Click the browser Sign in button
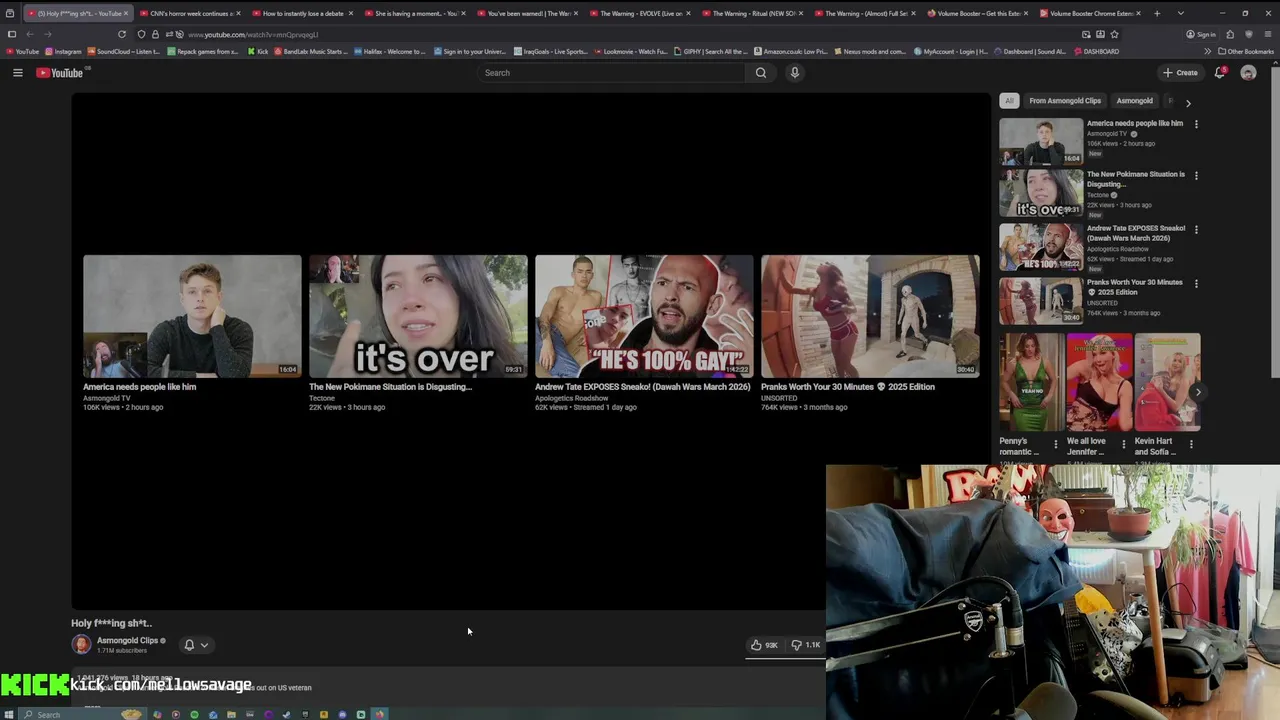The image size is (1280, 720). [x=1201, y=34]
